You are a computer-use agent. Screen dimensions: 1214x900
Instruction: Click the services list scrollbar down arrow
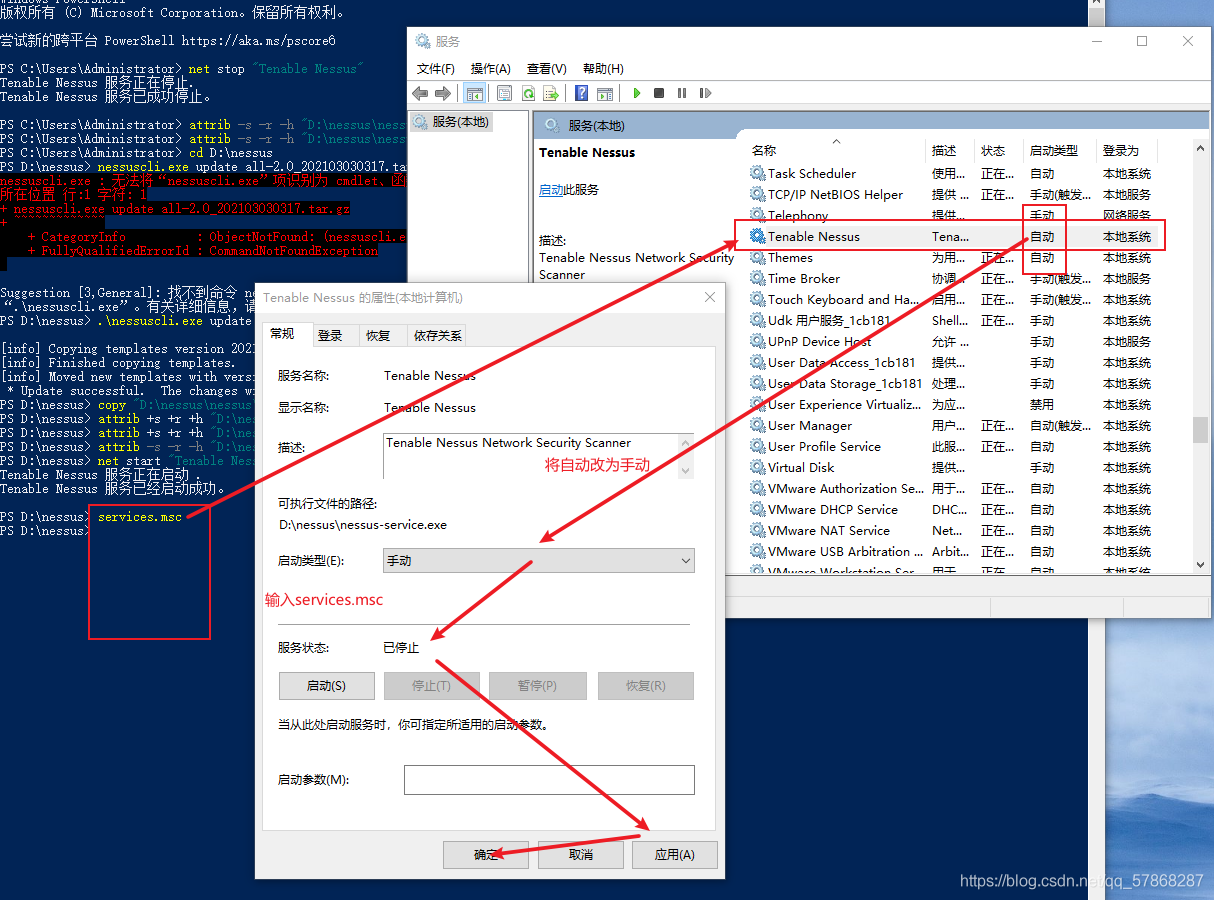tap(1201, 565)
